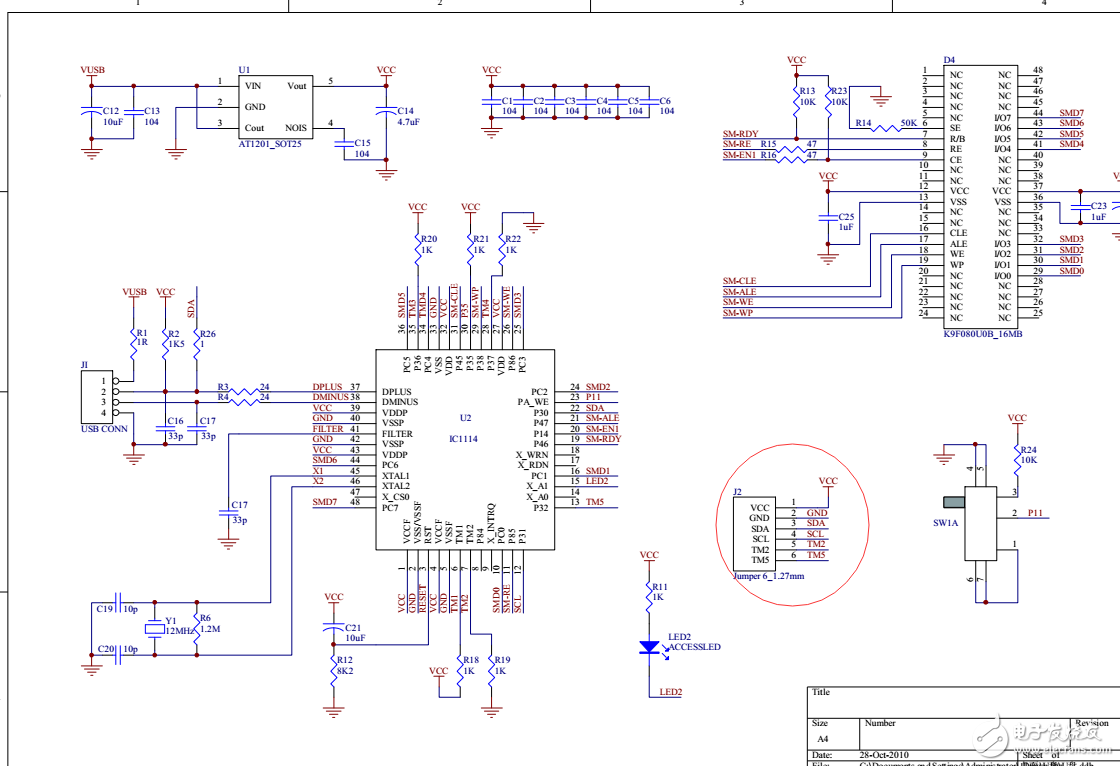Image resolution: width=1120 pixels, height=766 pixels.
Task: Select the R21 resistor designator
Action: coord(481,239)
